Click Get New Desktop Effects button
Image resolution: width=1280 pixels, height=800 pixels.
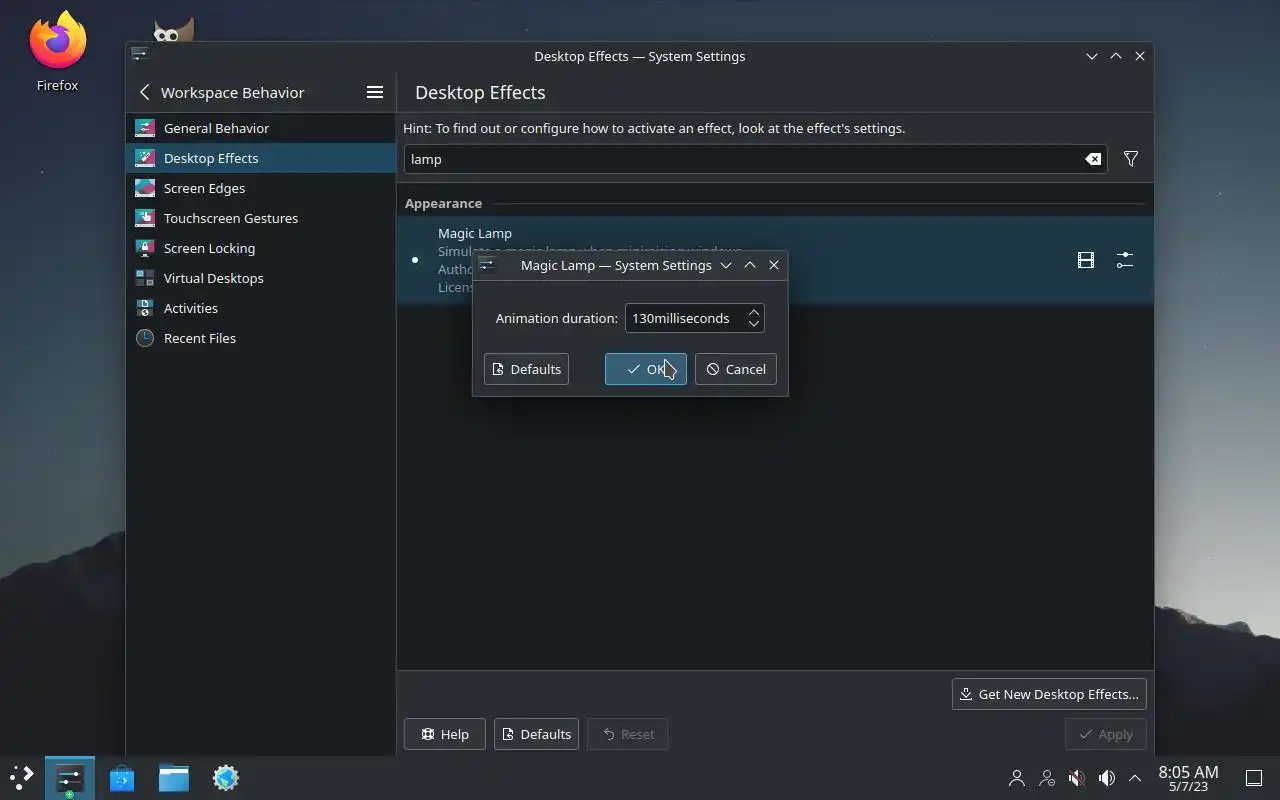1049,694
